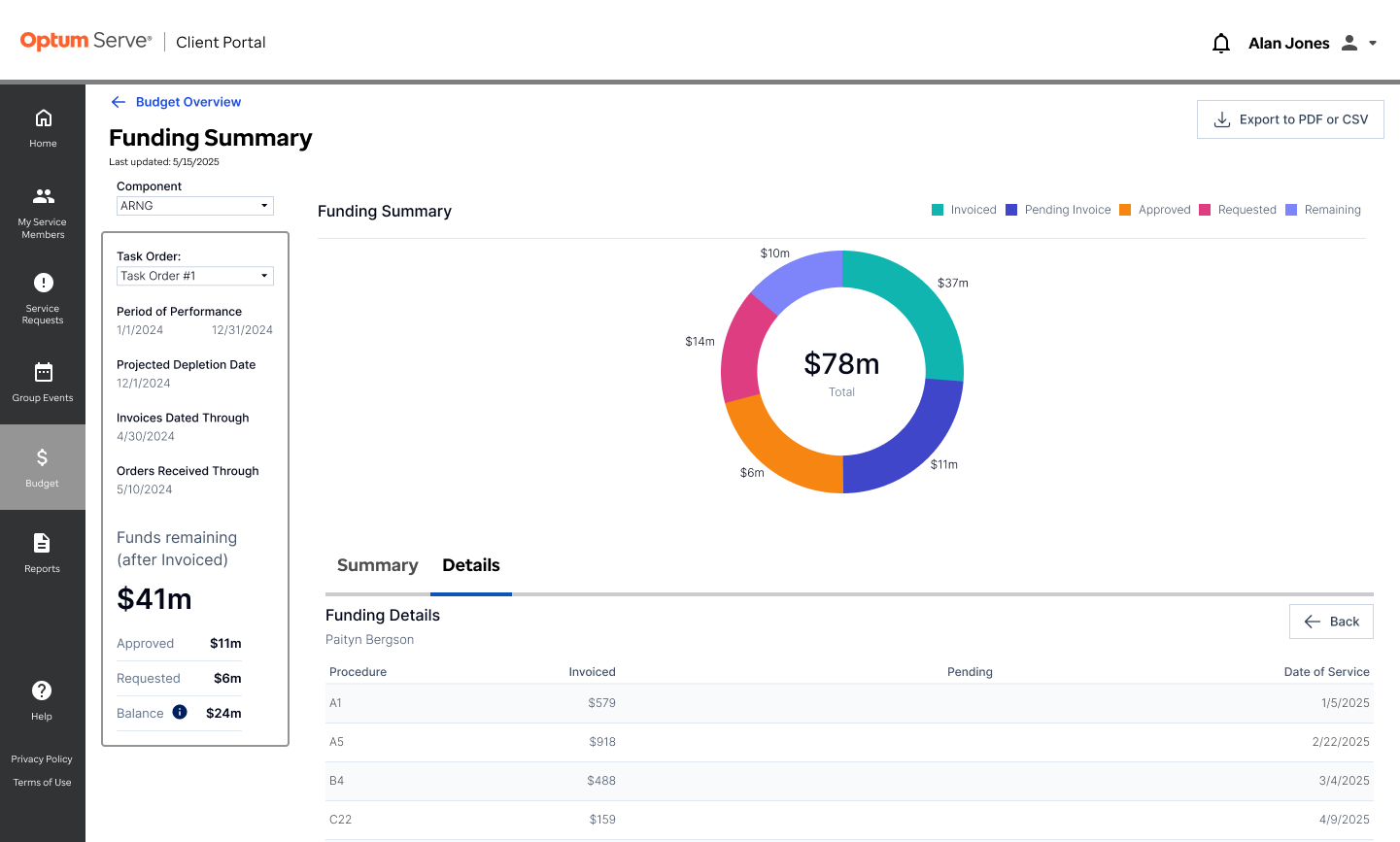The width and height of the screenshot is (1400, 842).
Task: Click the $41m funds remaining value
Action: coord(154,599)
